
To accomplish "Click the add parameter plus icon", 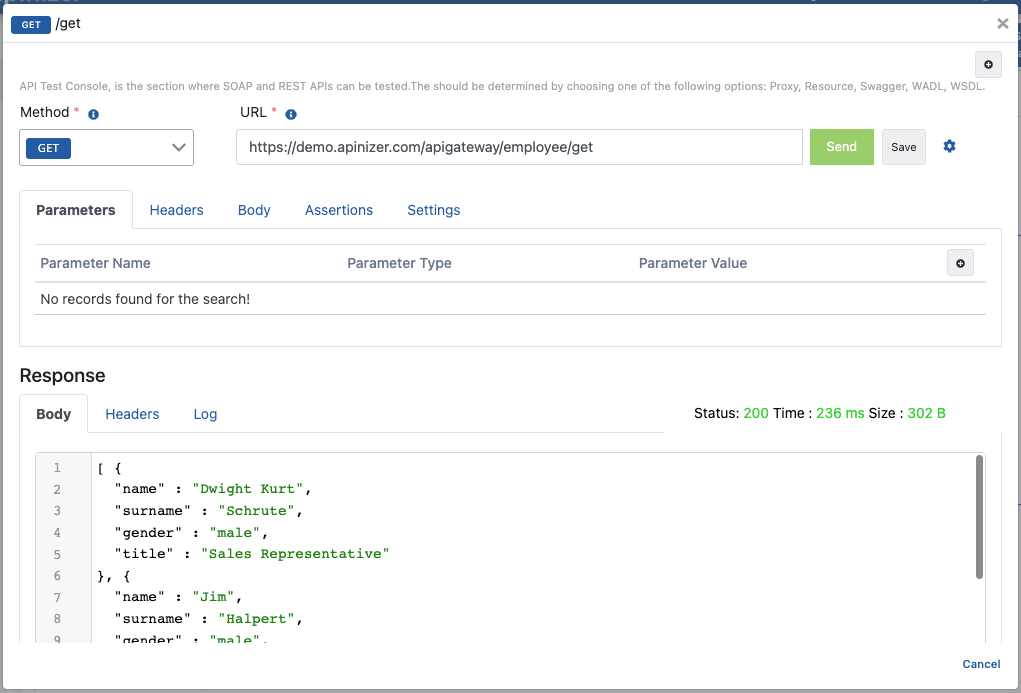I will click(960, 263).
